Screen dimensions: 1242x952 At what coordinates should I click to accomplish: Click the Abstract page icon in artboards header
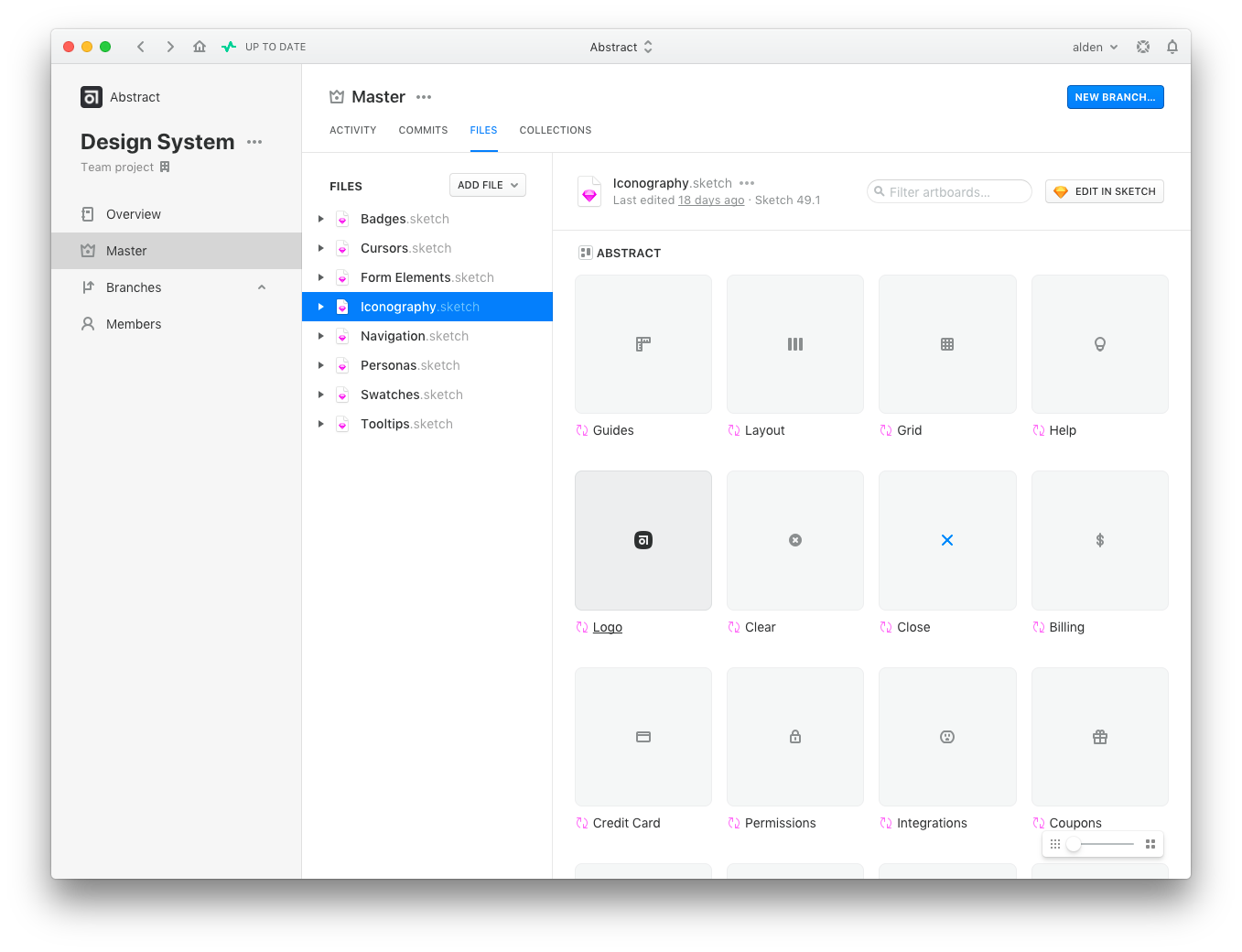point(586,253)
